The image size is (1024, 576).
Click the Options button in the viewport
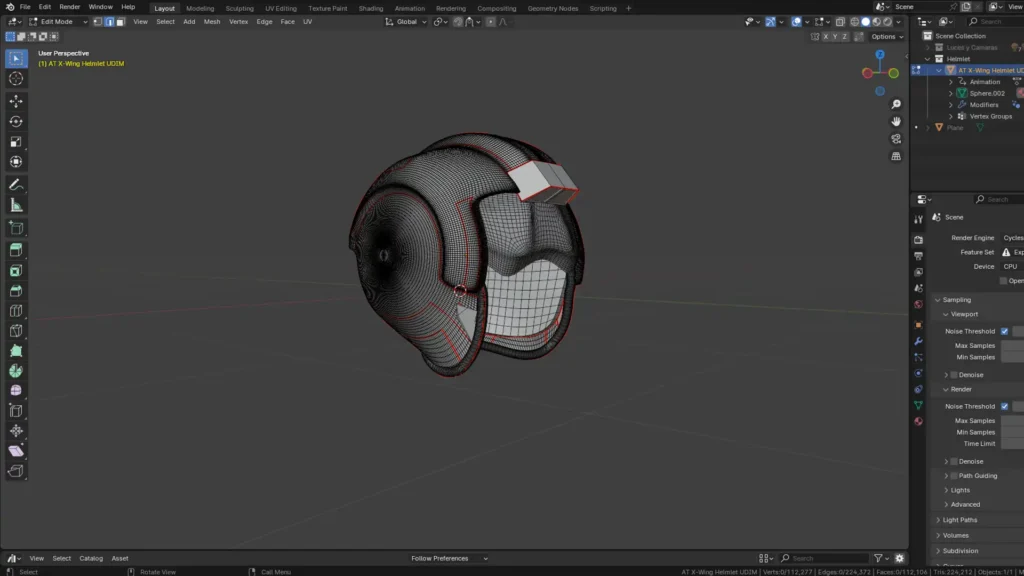[885, 36]
